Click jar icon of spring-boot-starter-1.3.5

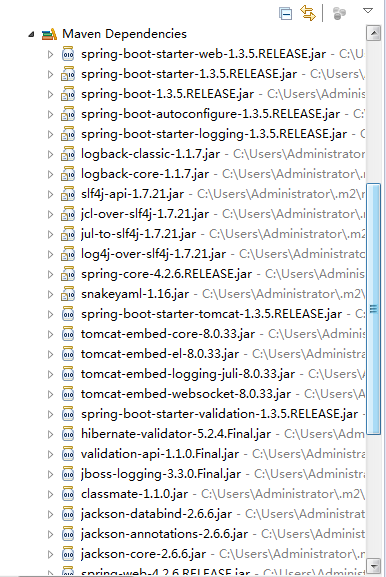pos(68,74)
